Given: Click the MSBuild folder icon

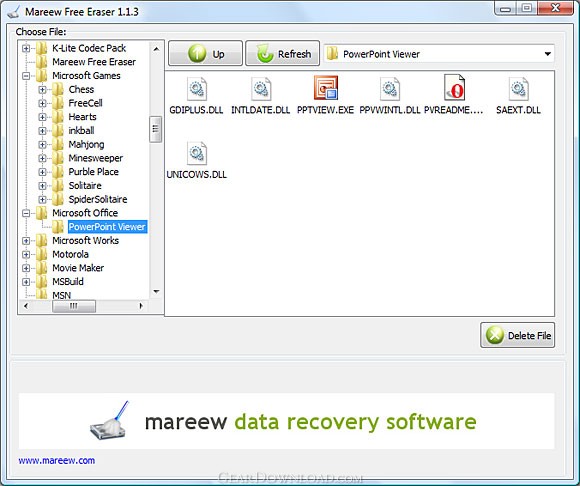Looking at the screenshot, I should pos(41,281).
